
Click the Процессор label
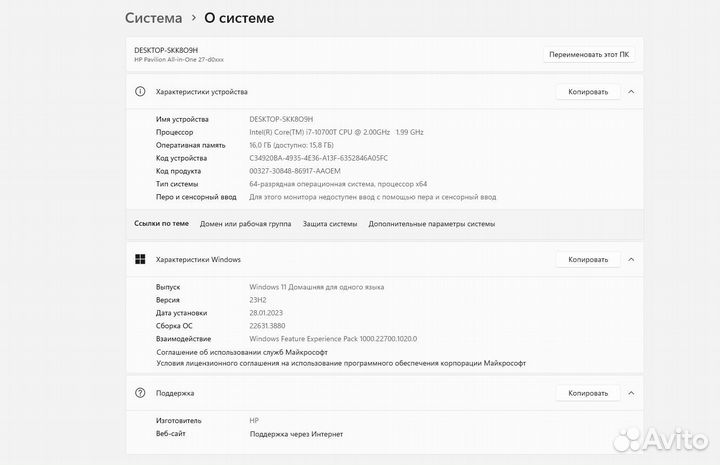(x=174, y=132)
